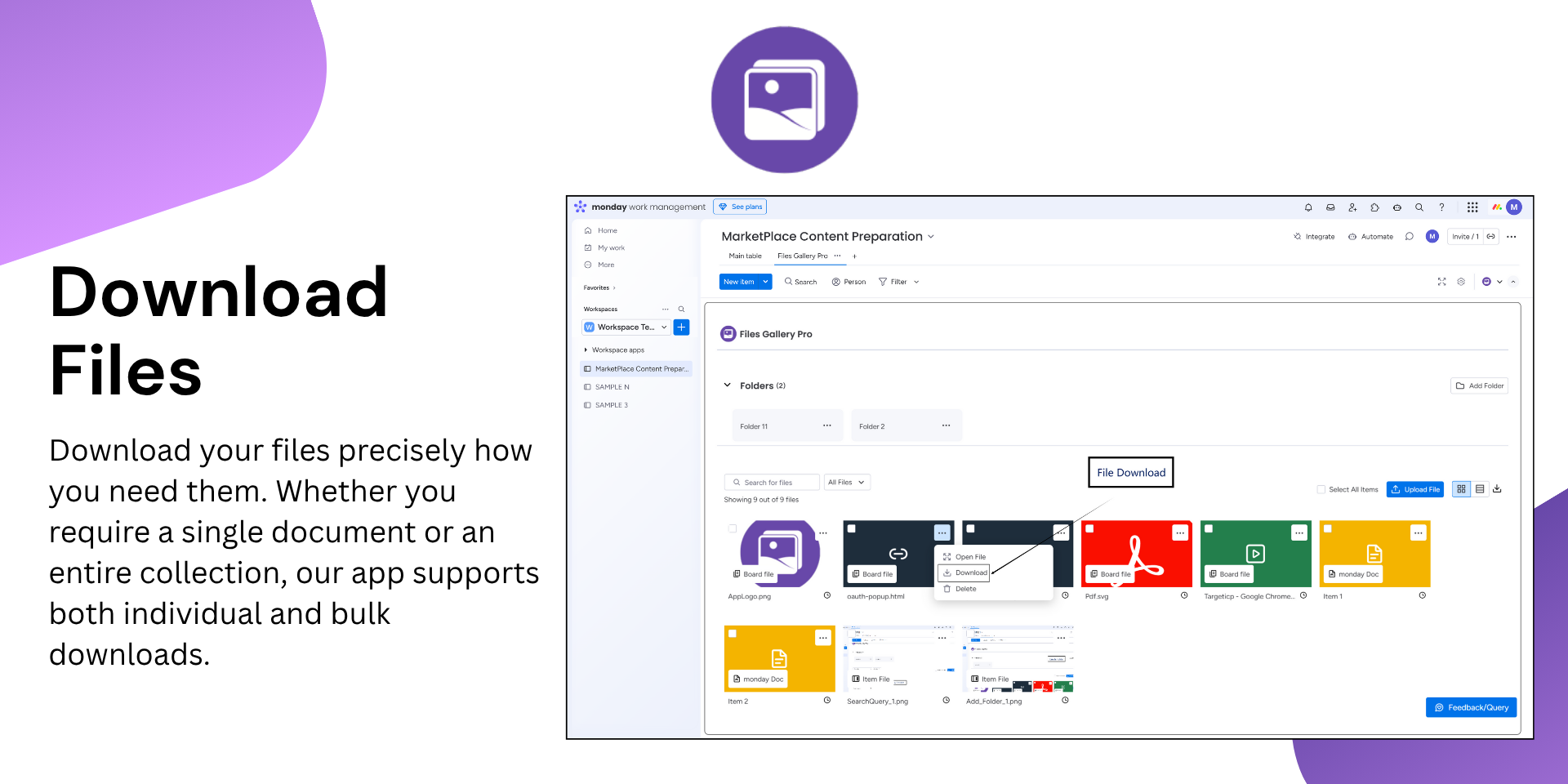Click the notifications bell icon

point(1308,207)
